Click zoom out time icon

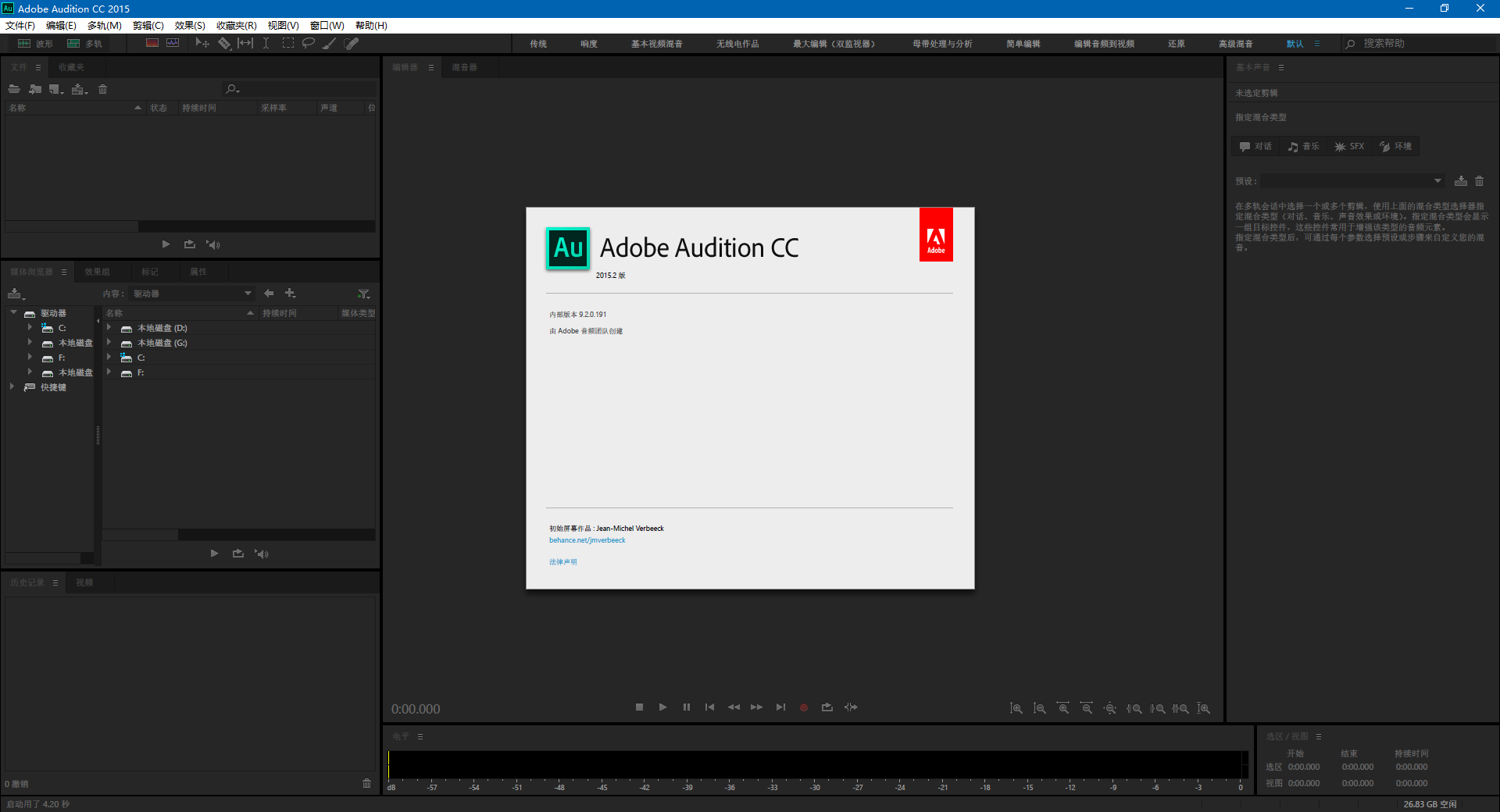1086,708
